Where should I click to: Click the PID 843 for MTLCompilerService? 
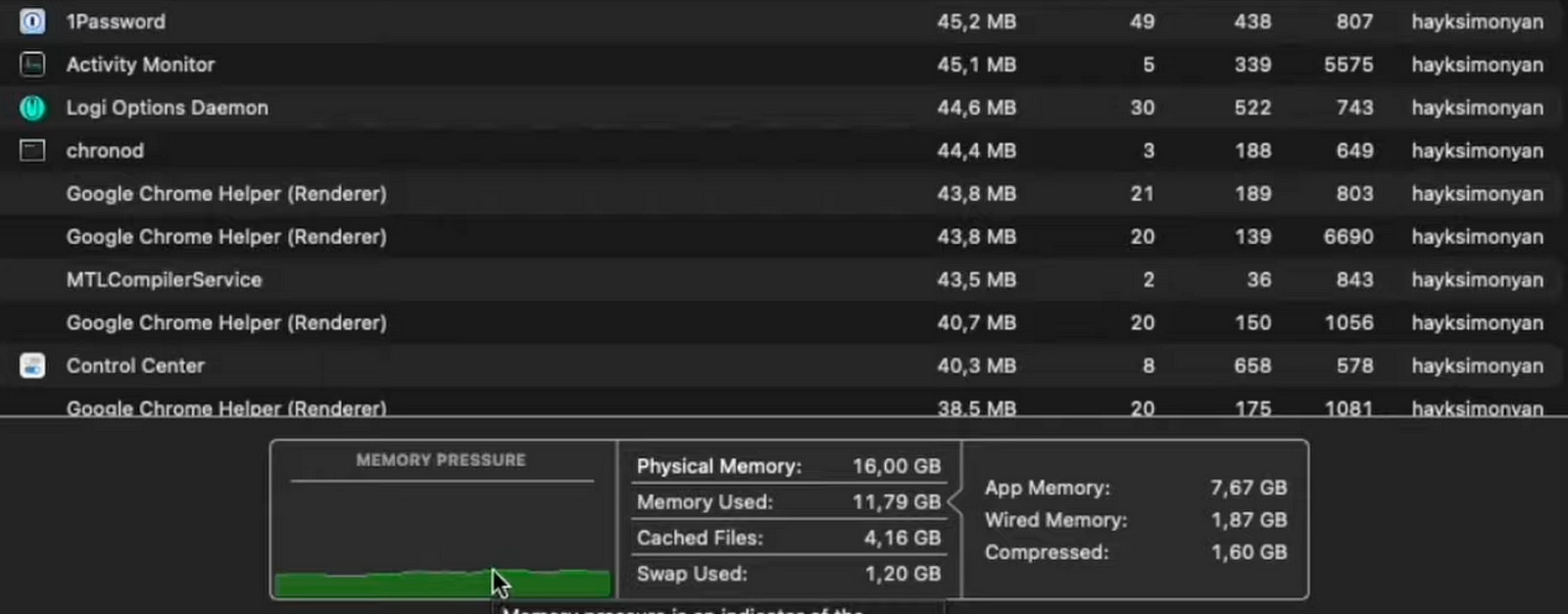[x=1354, y=280]
